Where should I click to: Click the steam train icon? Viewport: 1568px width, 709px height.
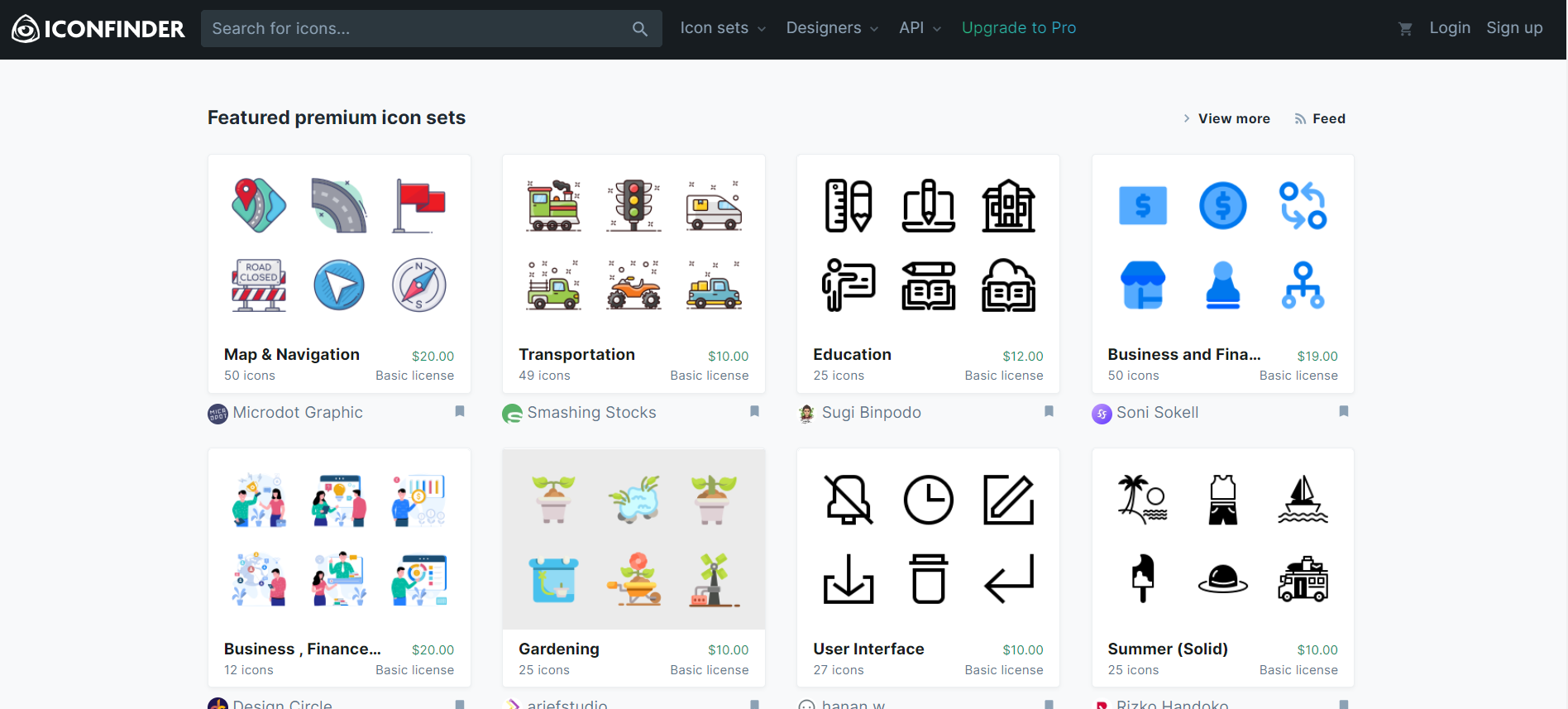coord(553,205)
